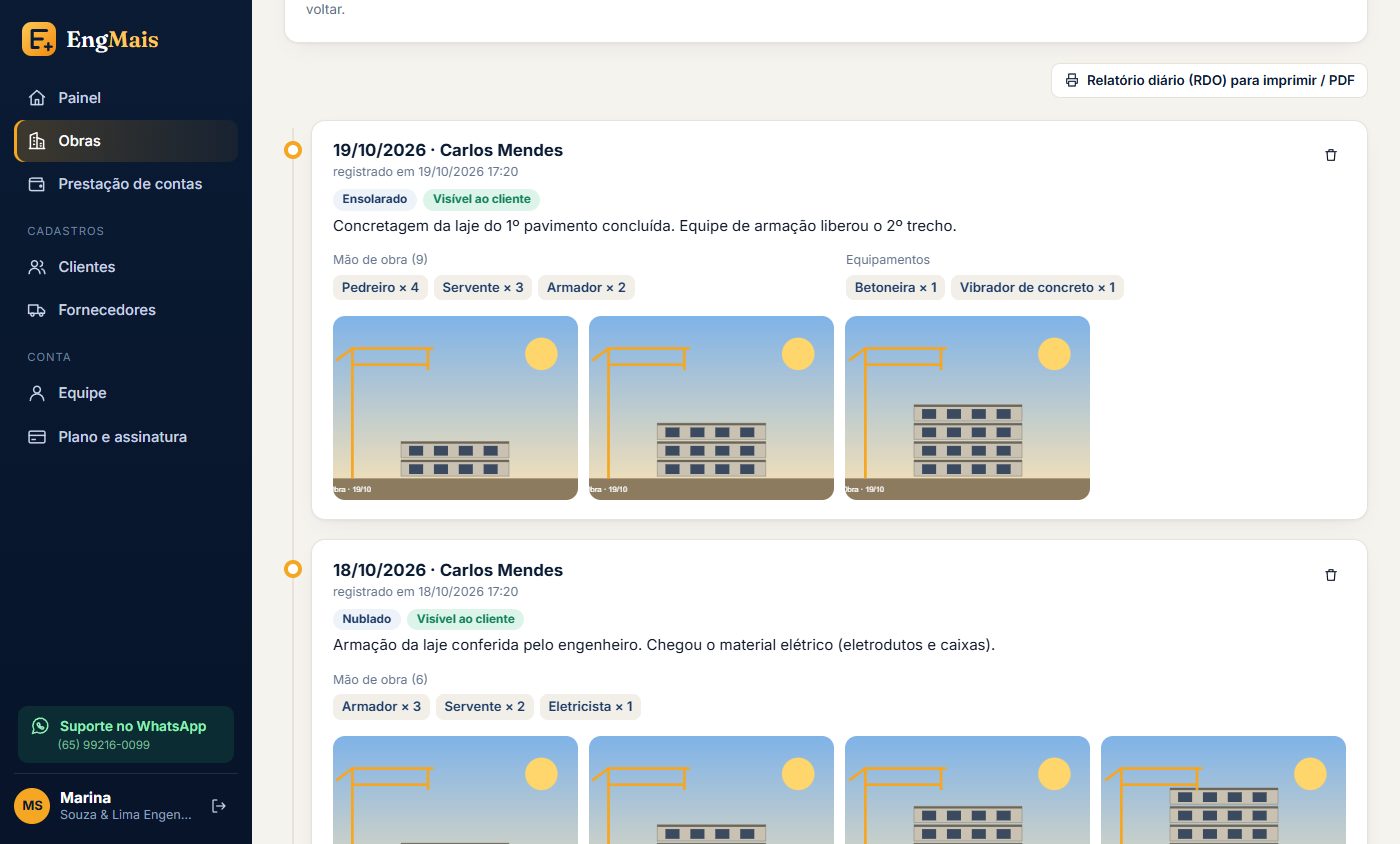Click the MS user avatar
Viewport: 1400px width, 844px height.
click(32, 806)
